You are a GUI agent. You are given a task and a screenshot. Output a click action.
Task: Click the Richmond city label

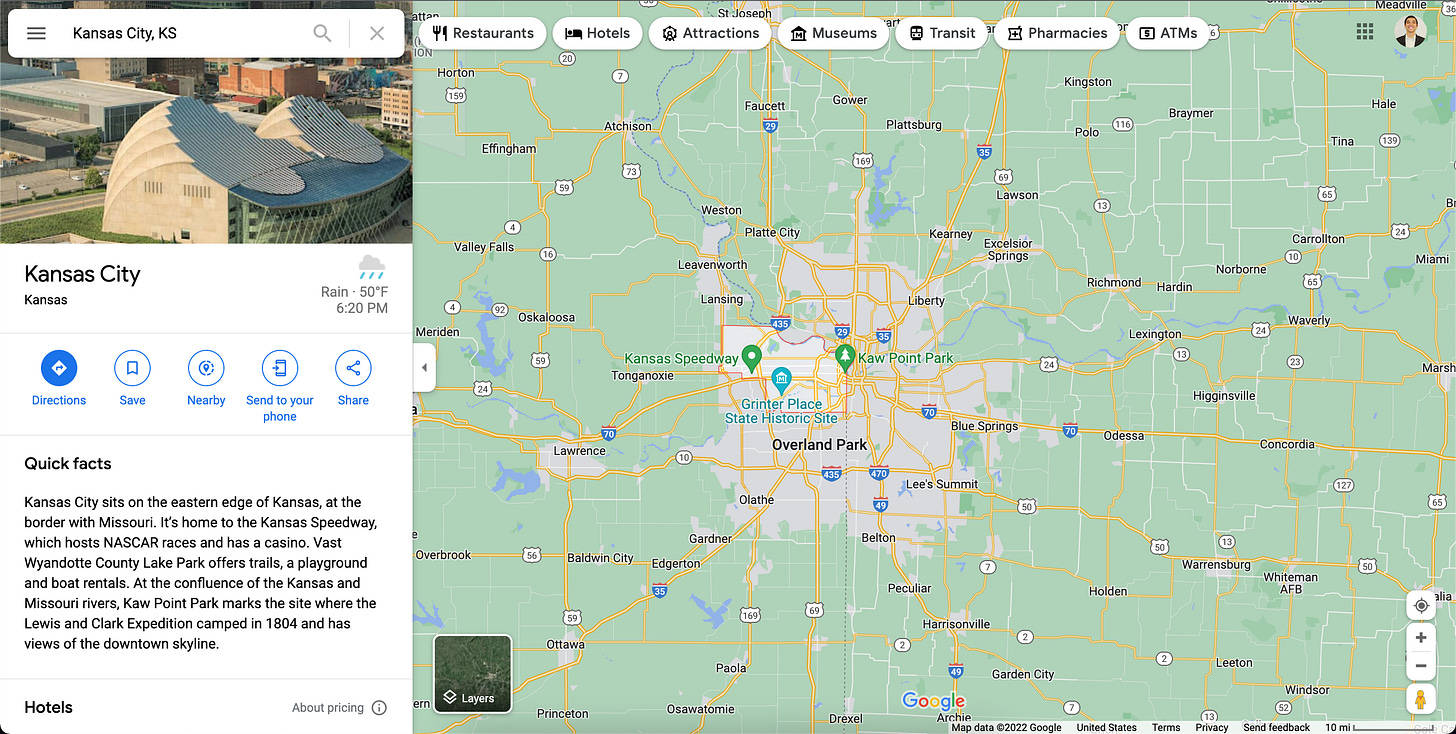point(1113,283)
